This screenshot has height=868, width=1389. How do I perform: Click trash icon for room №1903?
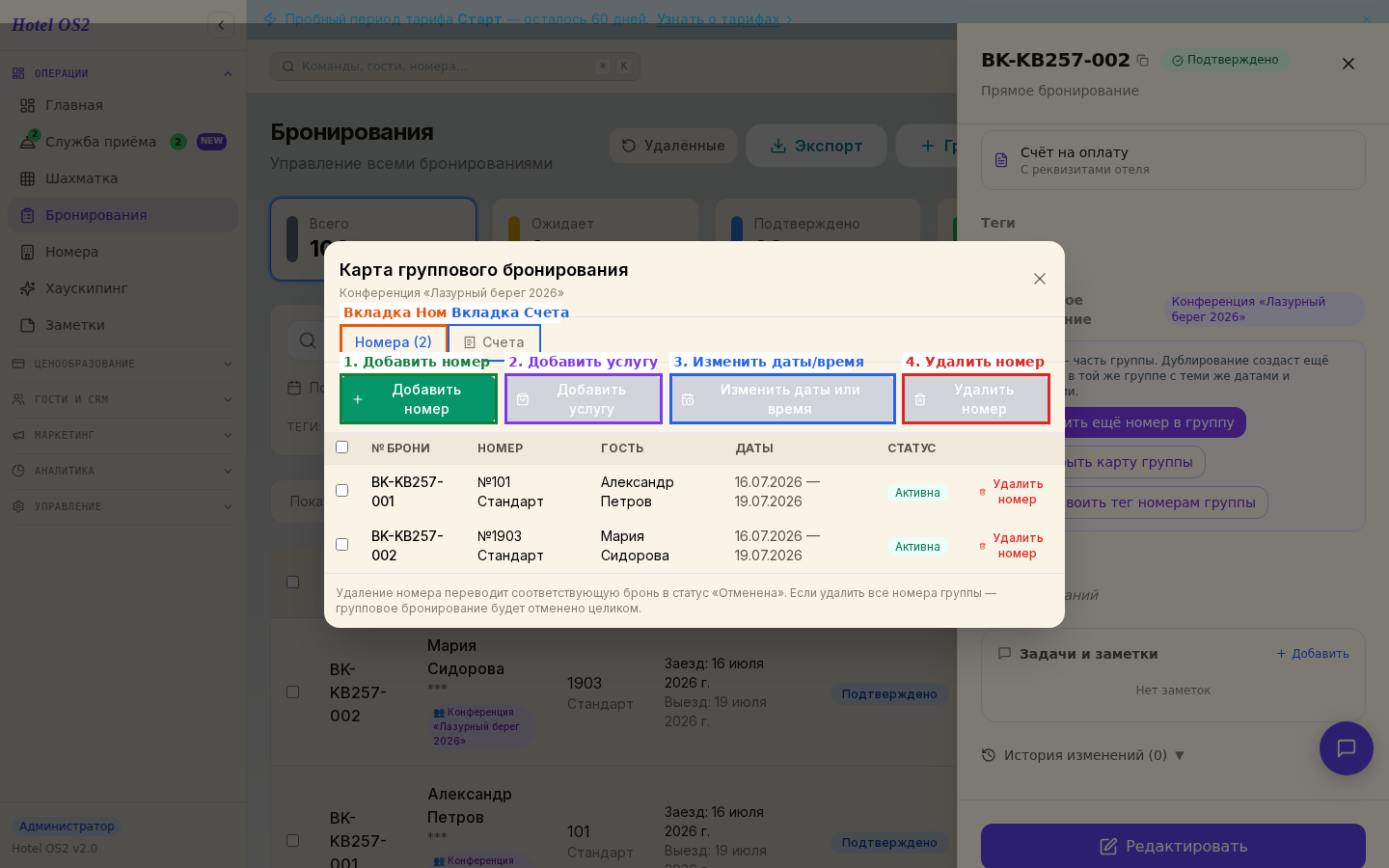coord(983,546)
